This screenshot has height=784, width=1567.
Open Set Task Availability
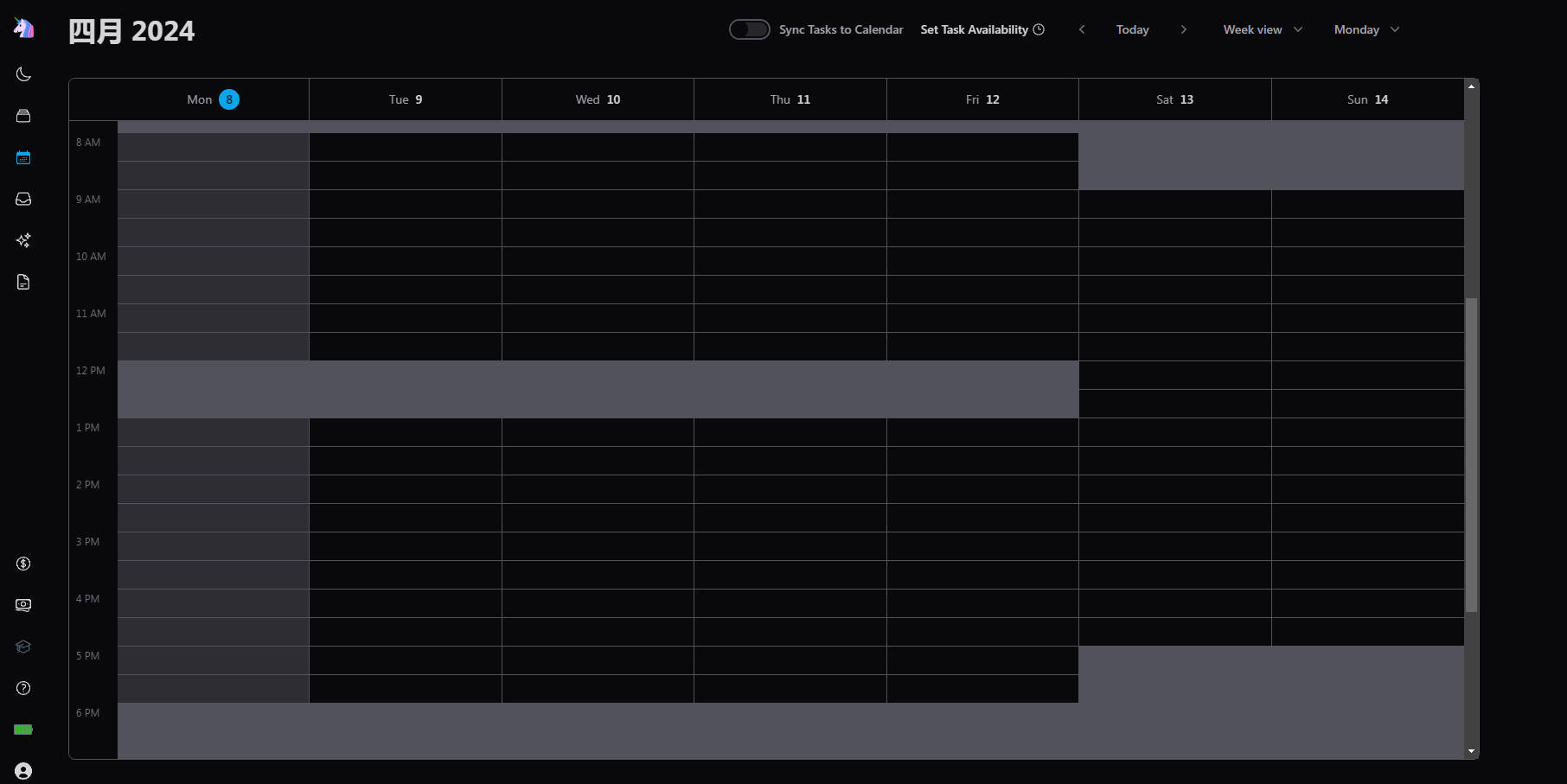click(x=982, y=29)
